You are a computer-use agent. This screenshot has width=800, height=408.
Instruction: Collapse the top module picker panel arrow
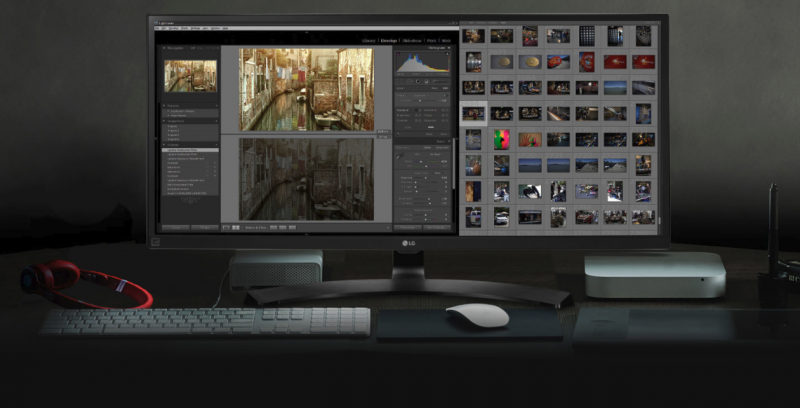[307, 32]
